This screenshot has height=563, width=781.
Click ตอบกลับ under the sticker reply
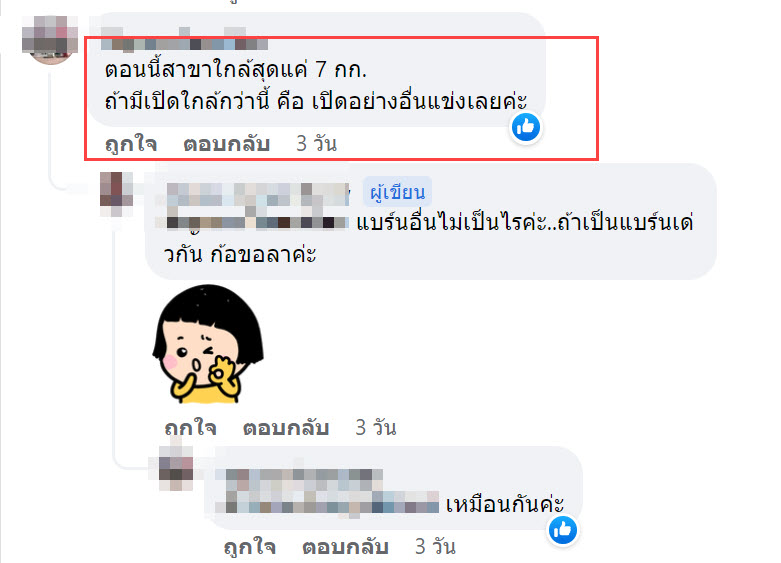[286, 428]
